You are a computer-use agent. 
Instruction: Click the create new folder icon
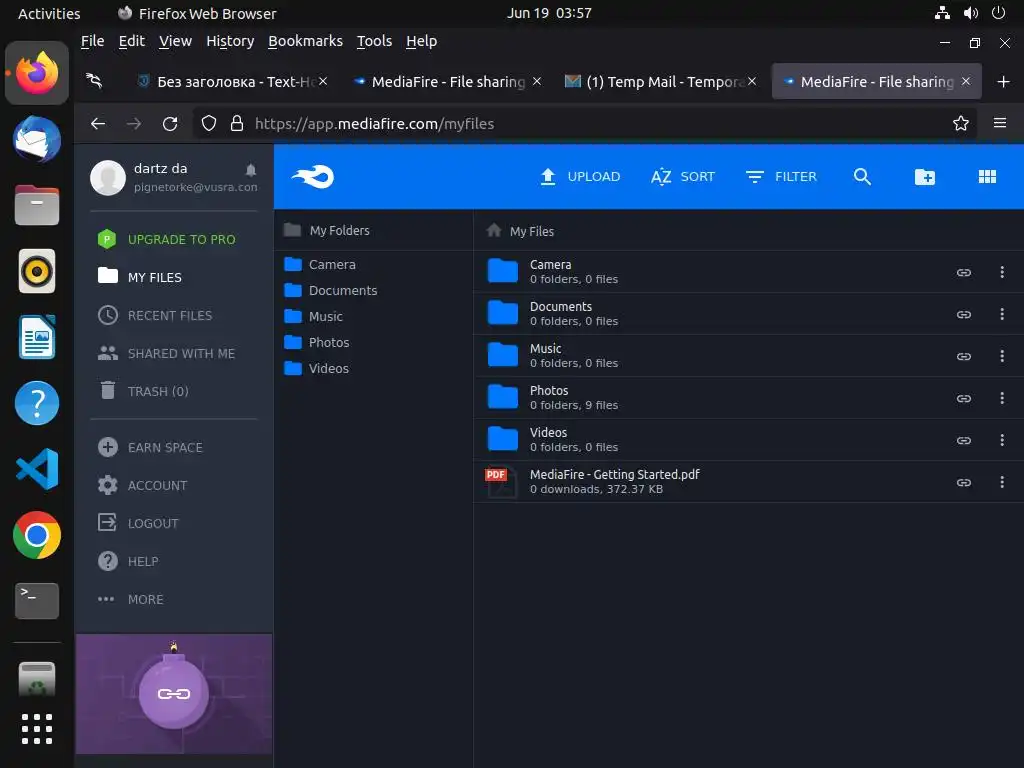click(x=925, y=176)
